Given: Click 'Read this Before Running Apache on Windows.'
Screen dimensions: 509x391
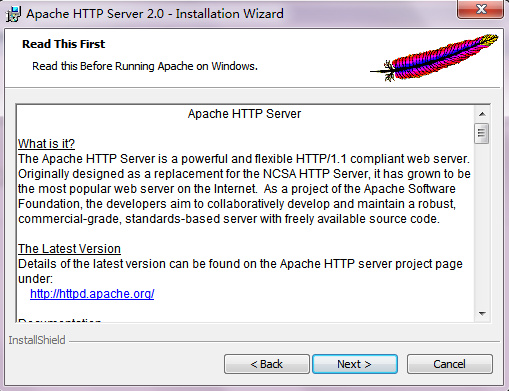Looking at the screenshot, I should (x=145, y=66).
